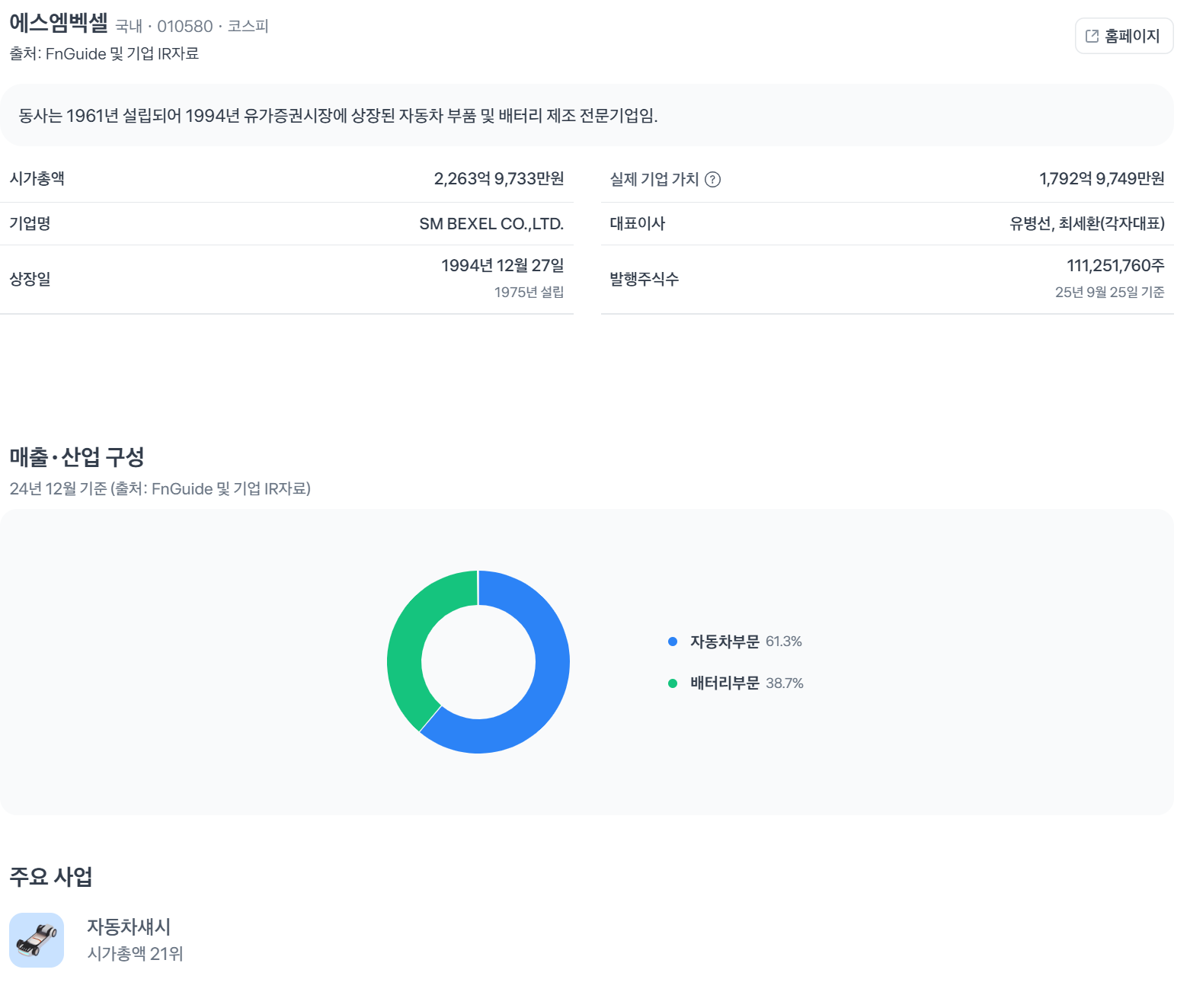Click the 주요 사업 section heading
This screenshot has width=1190, height=1008.
click(51, 877)
